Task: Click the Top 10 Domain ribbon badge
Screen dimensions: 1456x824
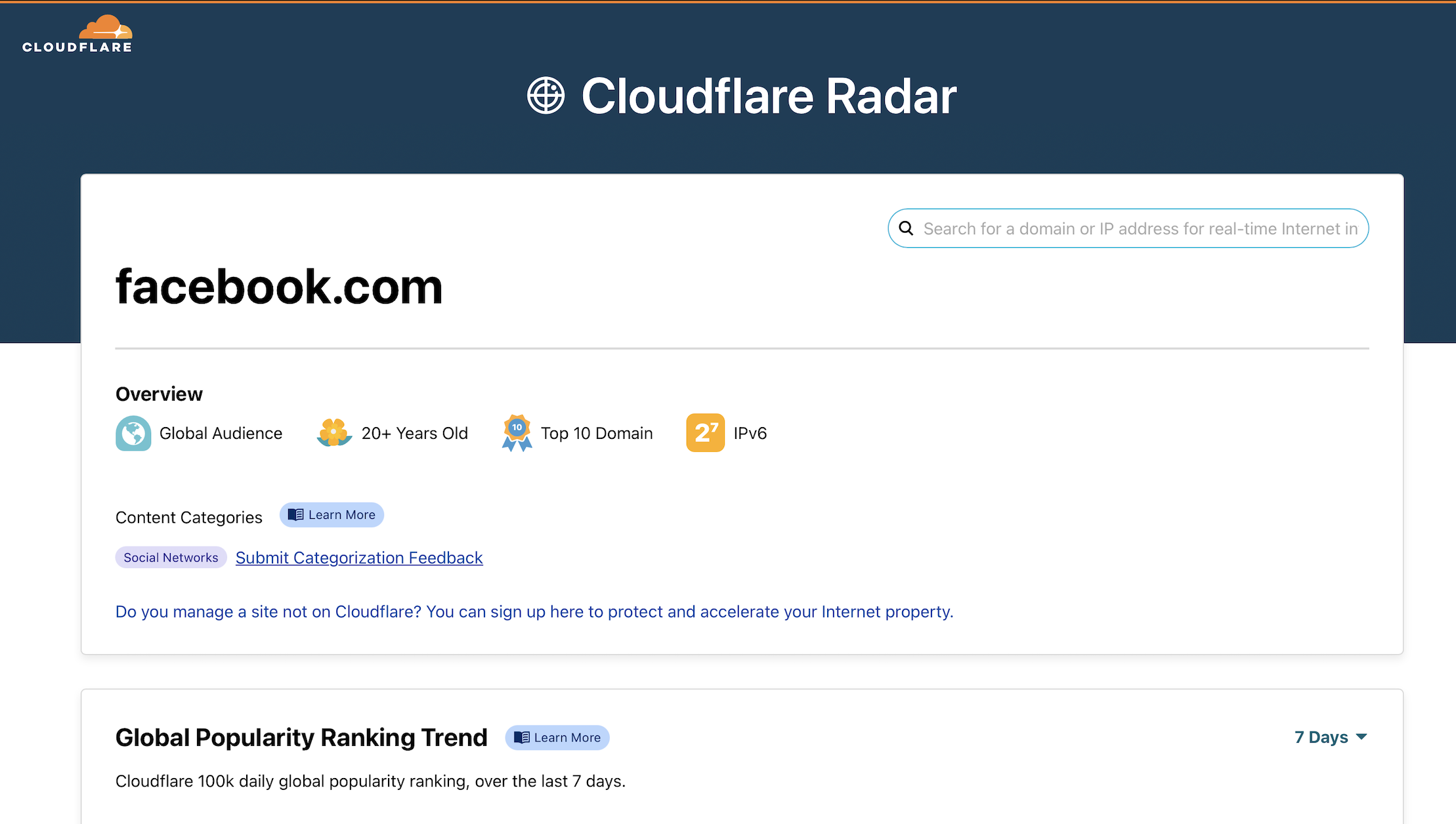Action: point(517,433)
